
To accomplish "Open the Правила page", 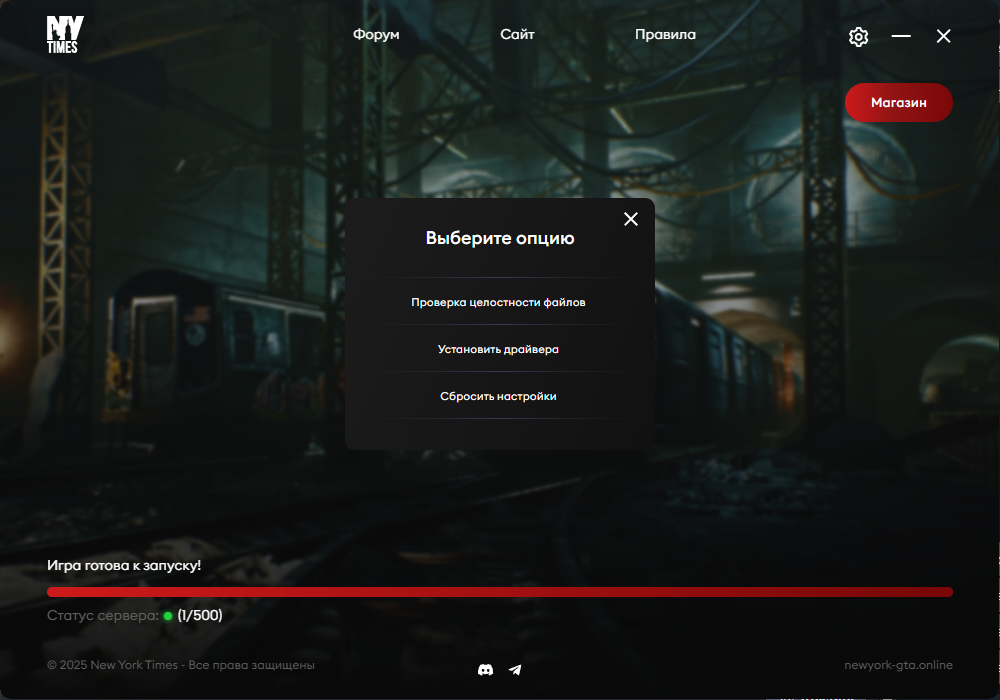I will click(x=665, y=35).
